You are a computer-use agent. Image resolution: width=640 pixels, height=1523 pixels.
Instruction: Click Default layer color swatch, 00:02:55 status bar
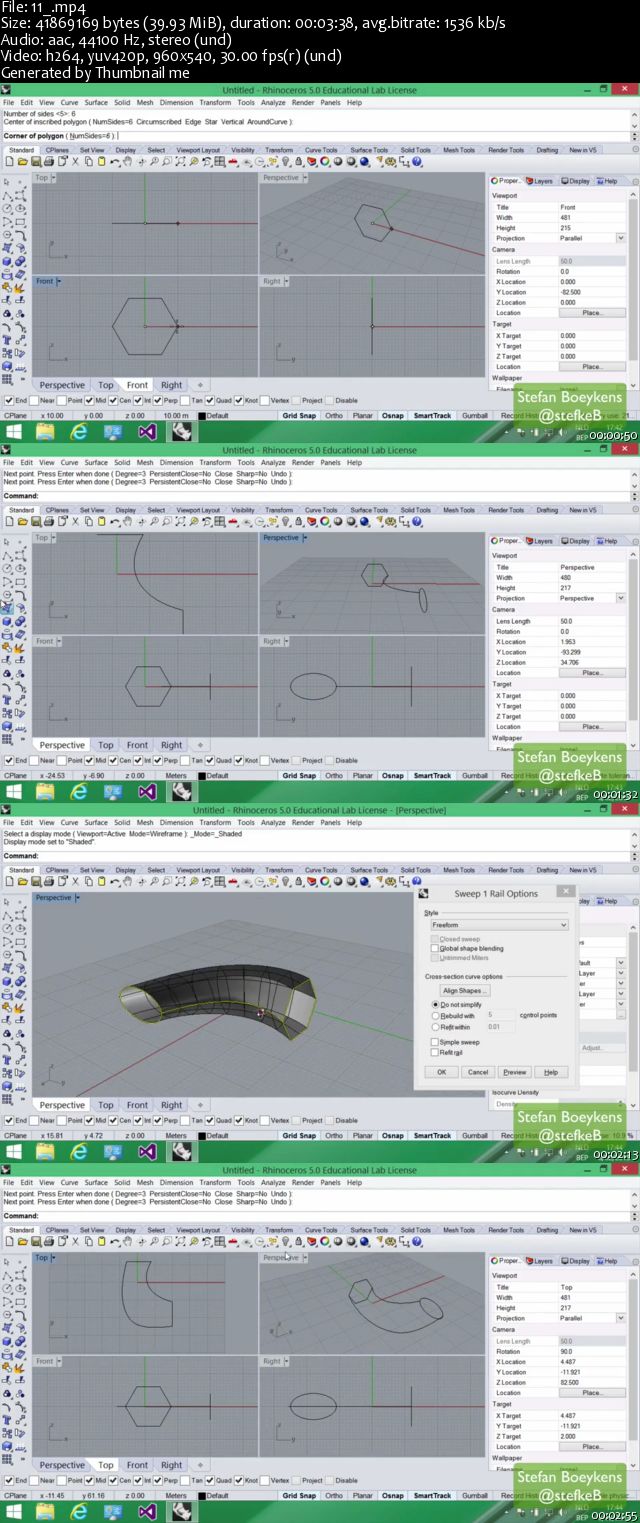click(x=202, y=1496)
